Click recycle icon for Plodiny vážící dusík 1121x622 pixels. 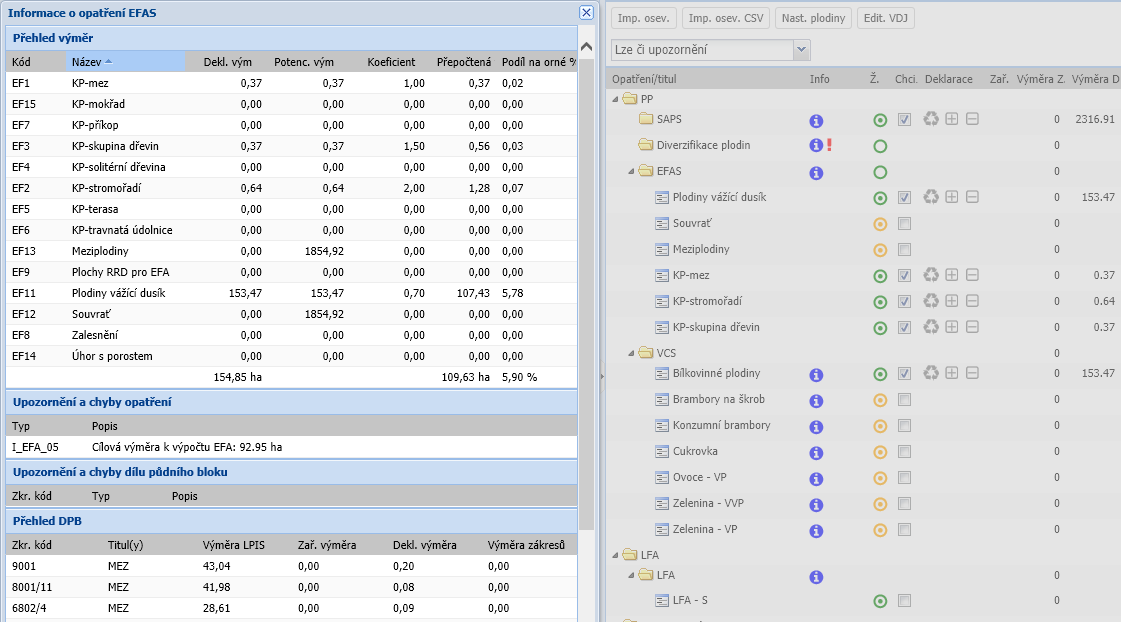(931, 197)
